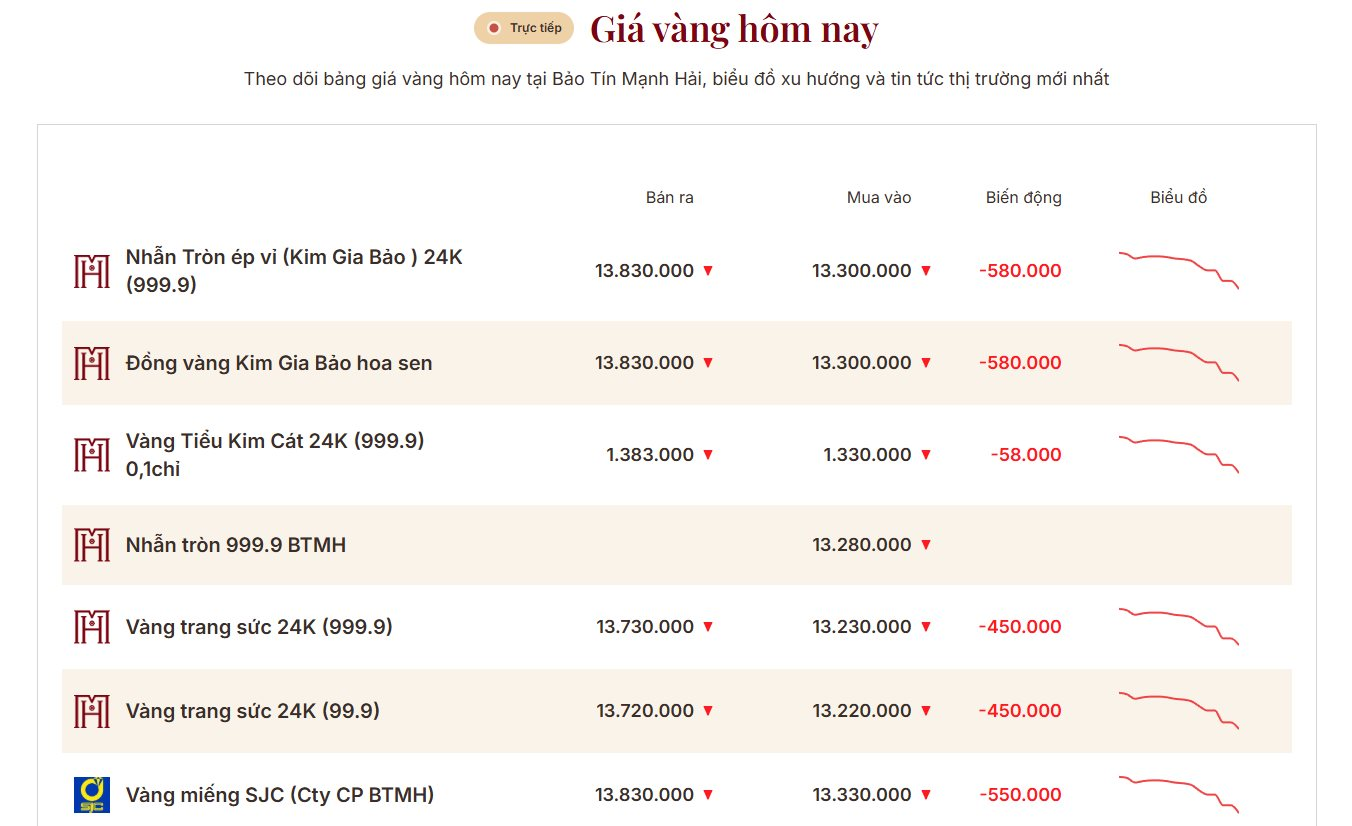Click the Mua vào column header
1352x826 pixels.
click(x=879, y=198)
